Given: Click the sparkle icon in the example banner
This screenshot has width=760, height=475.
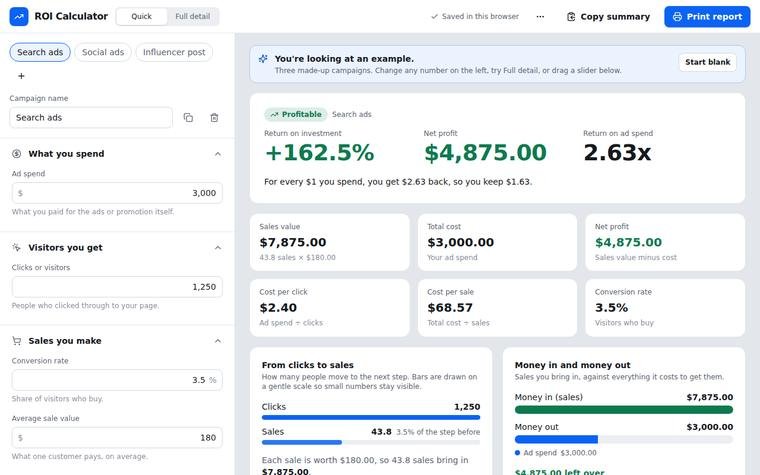Looking at the screenshot, I should [263, 59].
